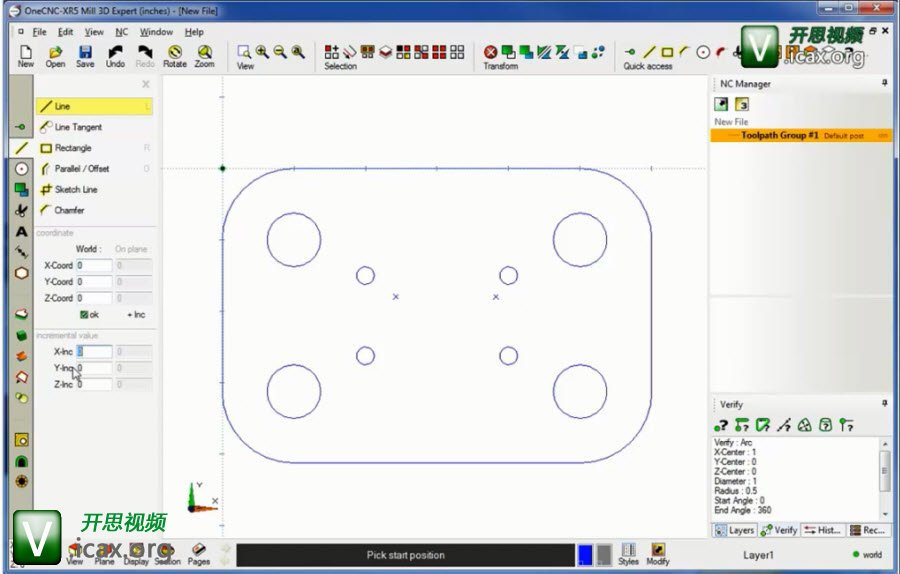Switch to the Layers tab
This screenshot has height=574, width=900.
(x=735, y=530)
